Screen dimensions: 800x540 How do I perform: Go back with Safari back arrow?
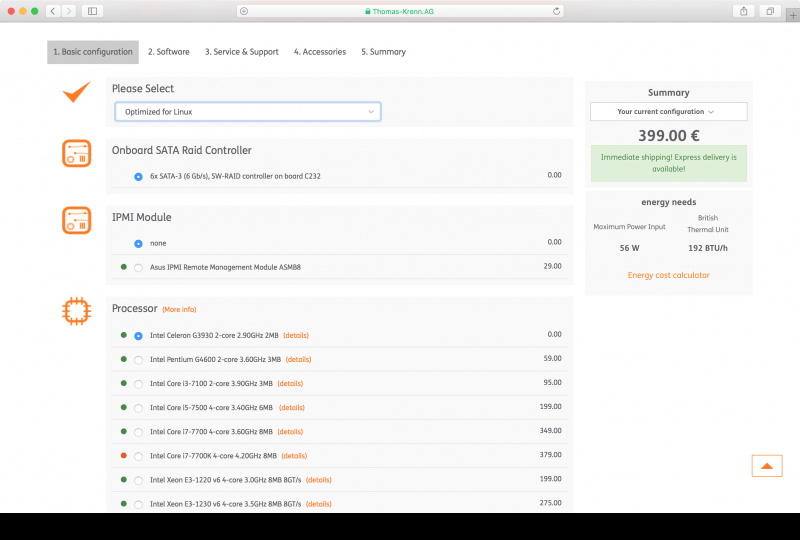click(53, 11)
